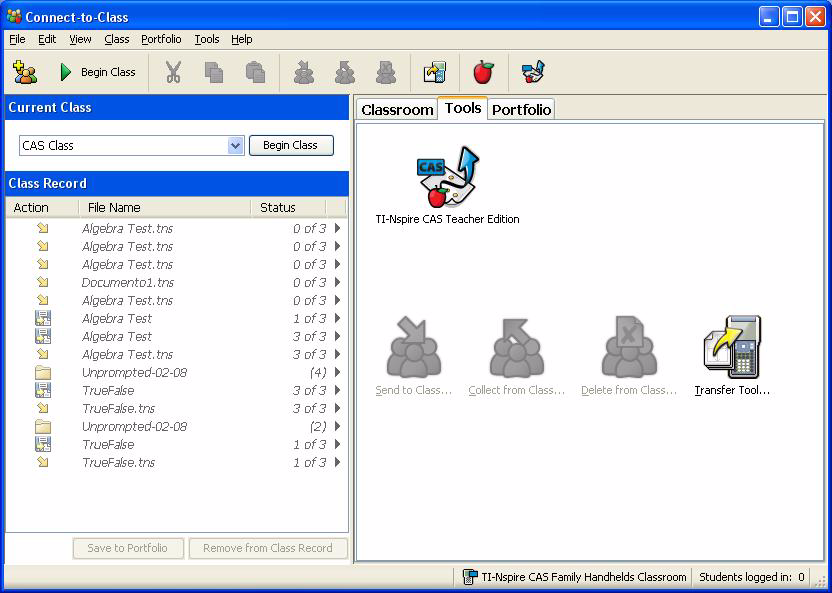The height and width of the screenshot is (593, 832).
Task: Switch to the Classroom tab
Action: [x=397, y=110]
